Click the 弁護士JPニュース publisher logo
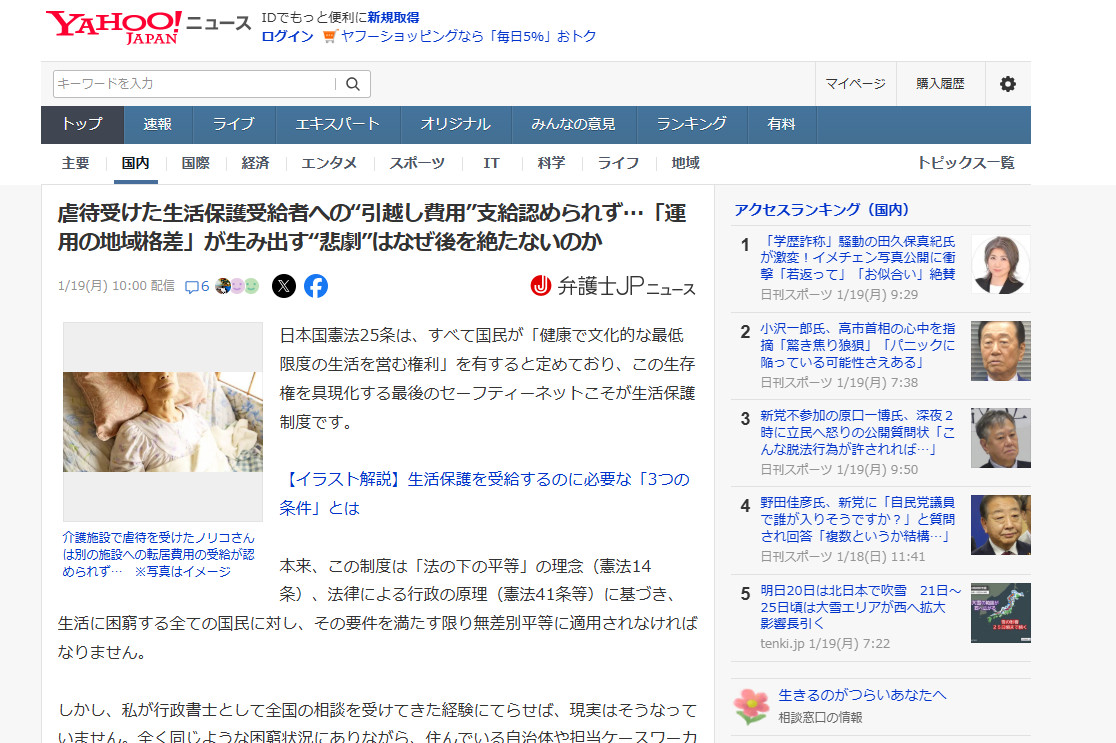This screenshot has height=743, width=1116. [612, 286]
